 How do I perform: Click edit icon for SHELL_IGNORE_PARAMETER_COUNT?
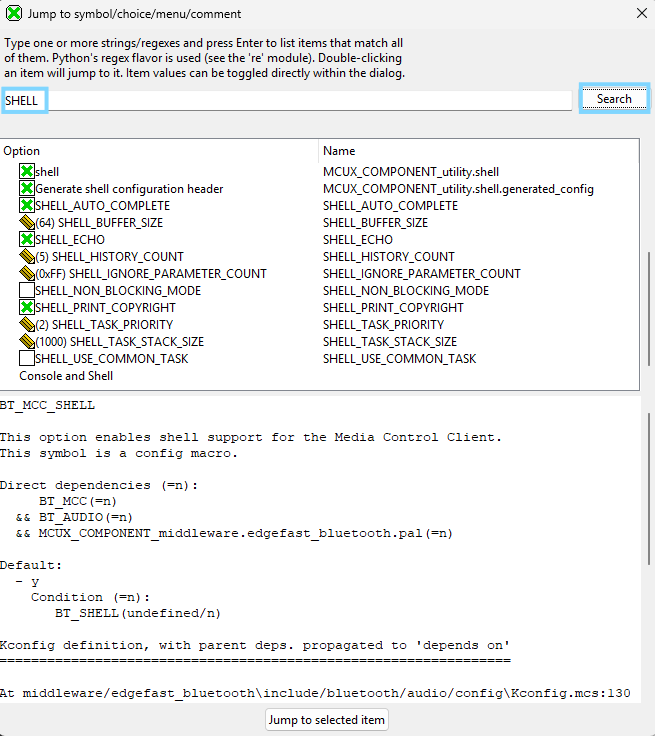point(27,274)
